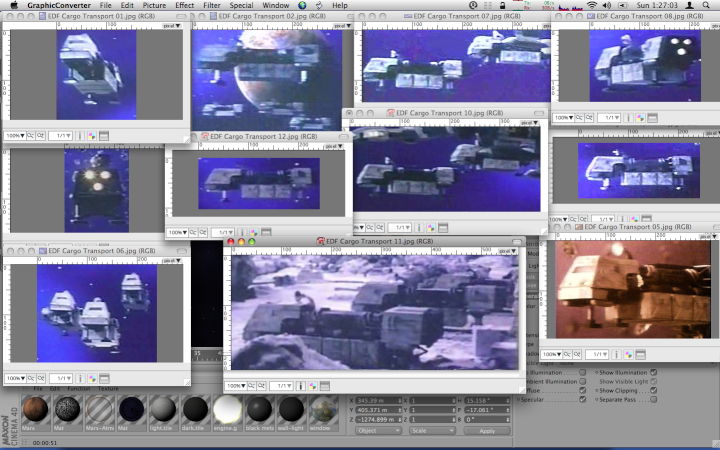The height and width of the screenshot is (450, 720).
Task: Zoom out in EDF Cargo Transport 06 window
Action: 31,378
